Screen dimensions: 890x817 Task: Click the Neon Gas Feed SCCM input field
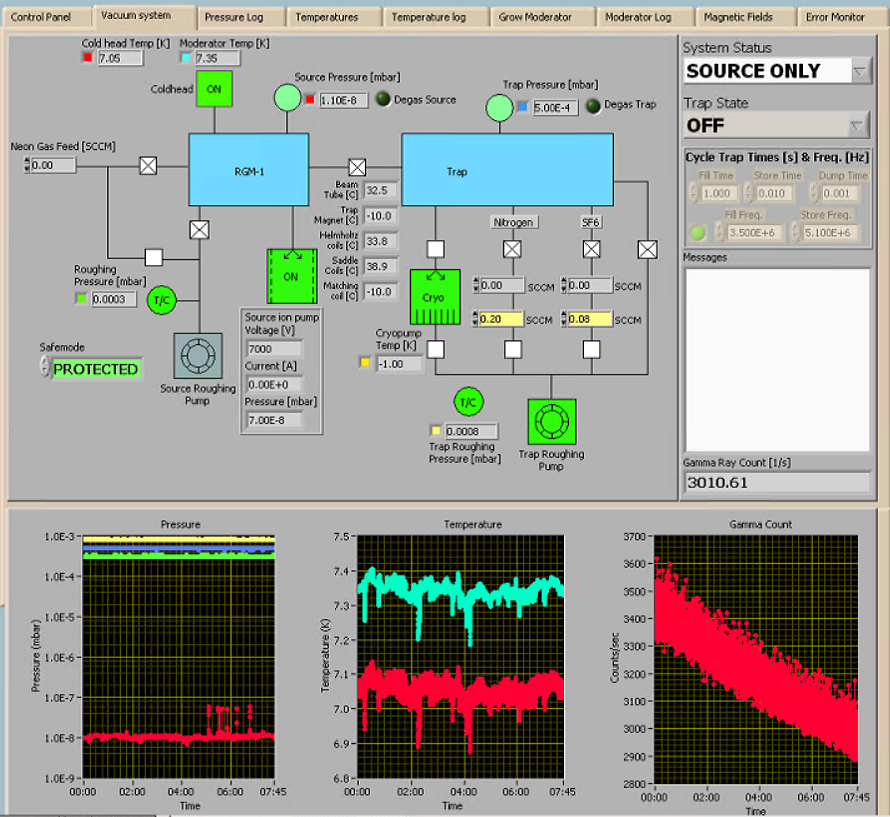click(x=52, y=165)
